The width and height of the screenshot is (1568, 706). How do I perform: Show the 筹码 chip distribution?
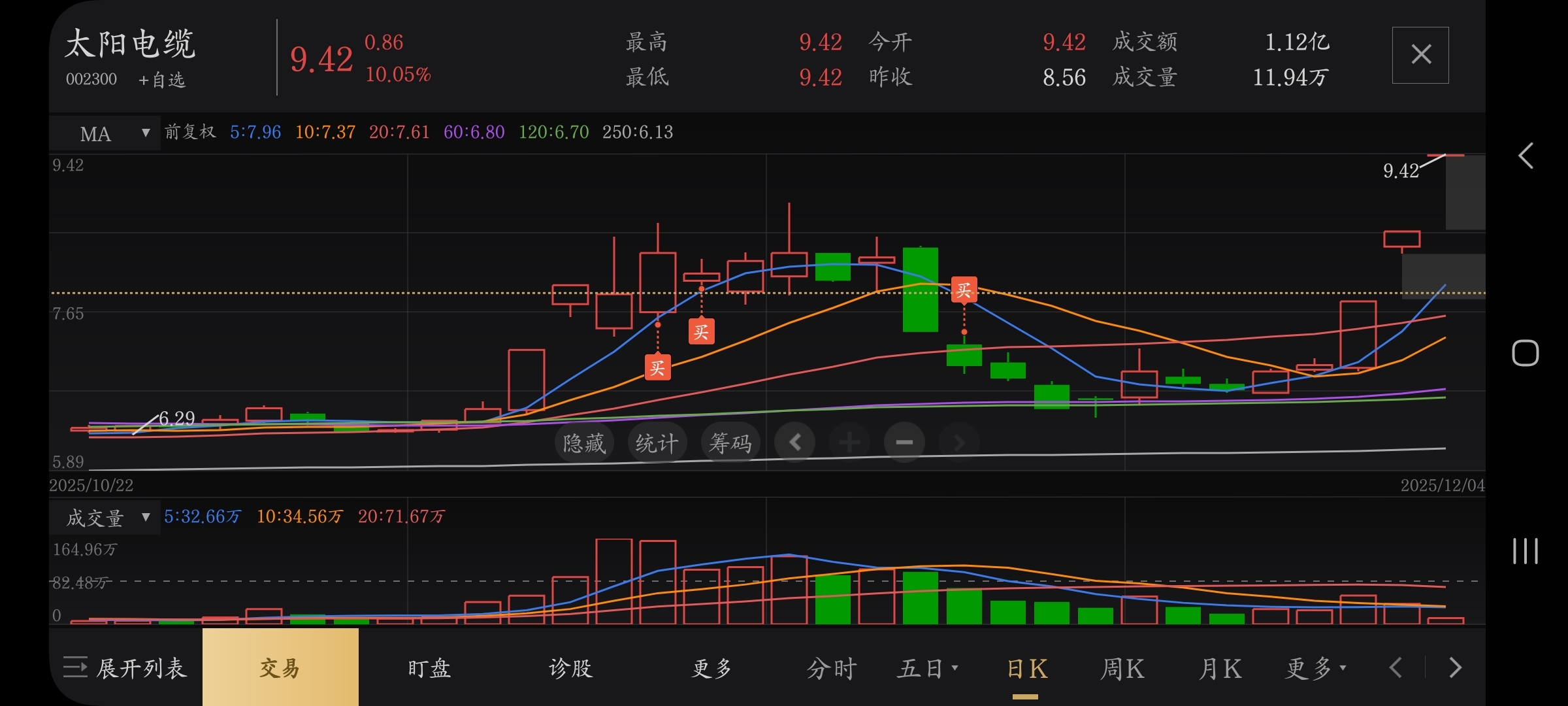tap(730, 443)
